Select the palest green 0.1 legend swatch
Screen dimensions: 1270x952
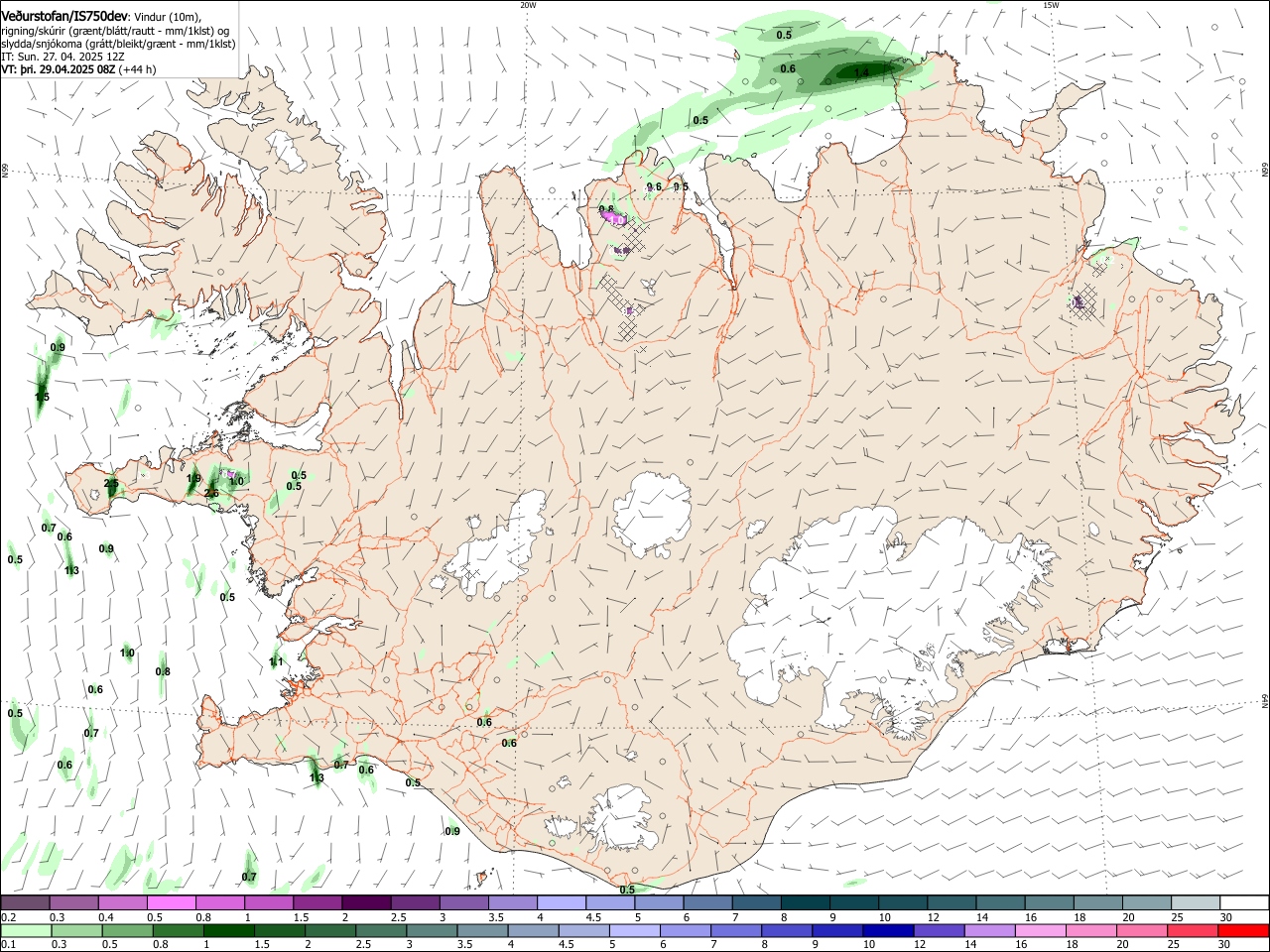[25, 930]
